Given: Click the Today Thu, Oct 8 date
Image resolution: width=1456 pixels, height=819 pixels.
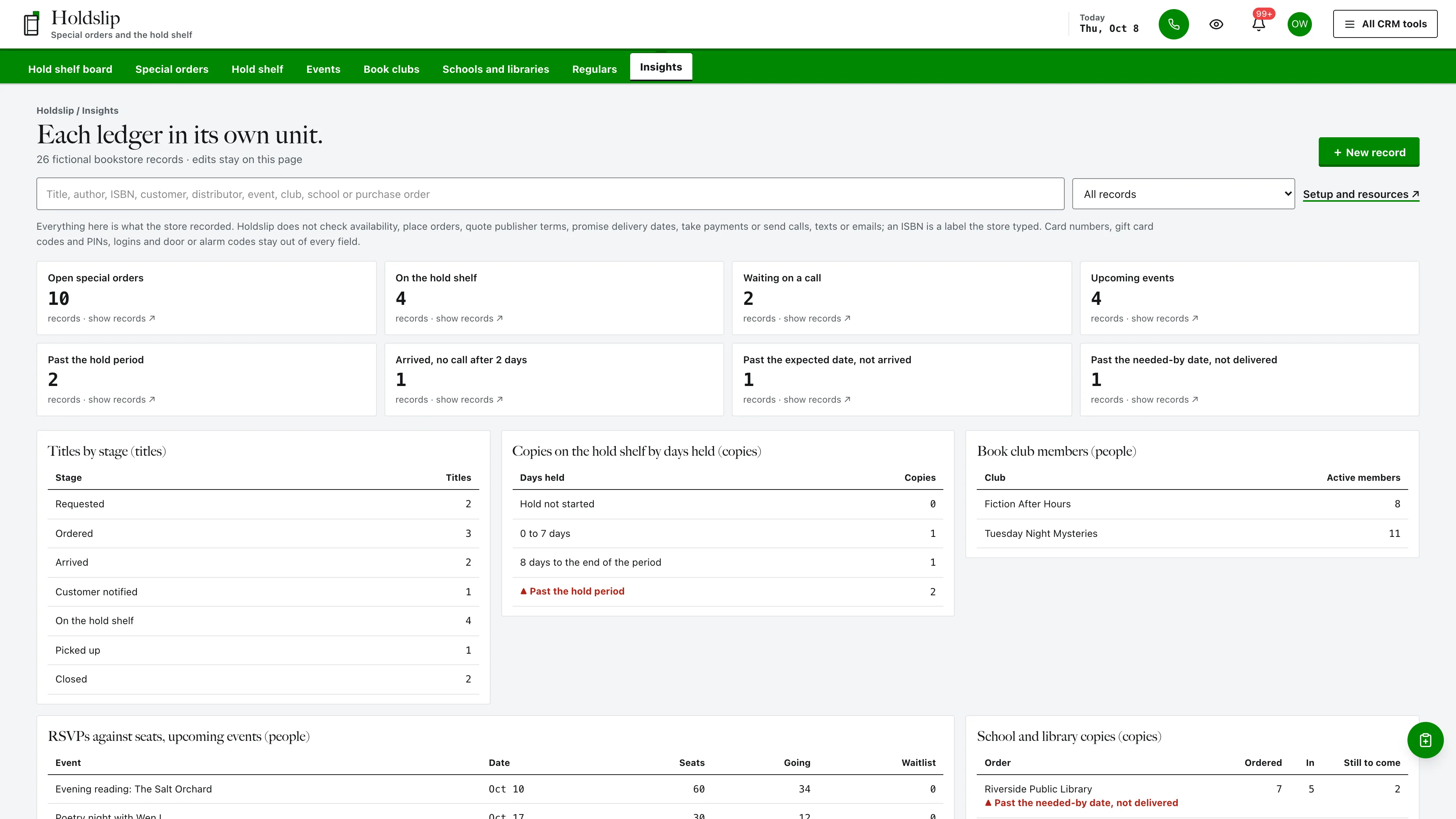Looking at the screenshot, I should [1108, 24].
